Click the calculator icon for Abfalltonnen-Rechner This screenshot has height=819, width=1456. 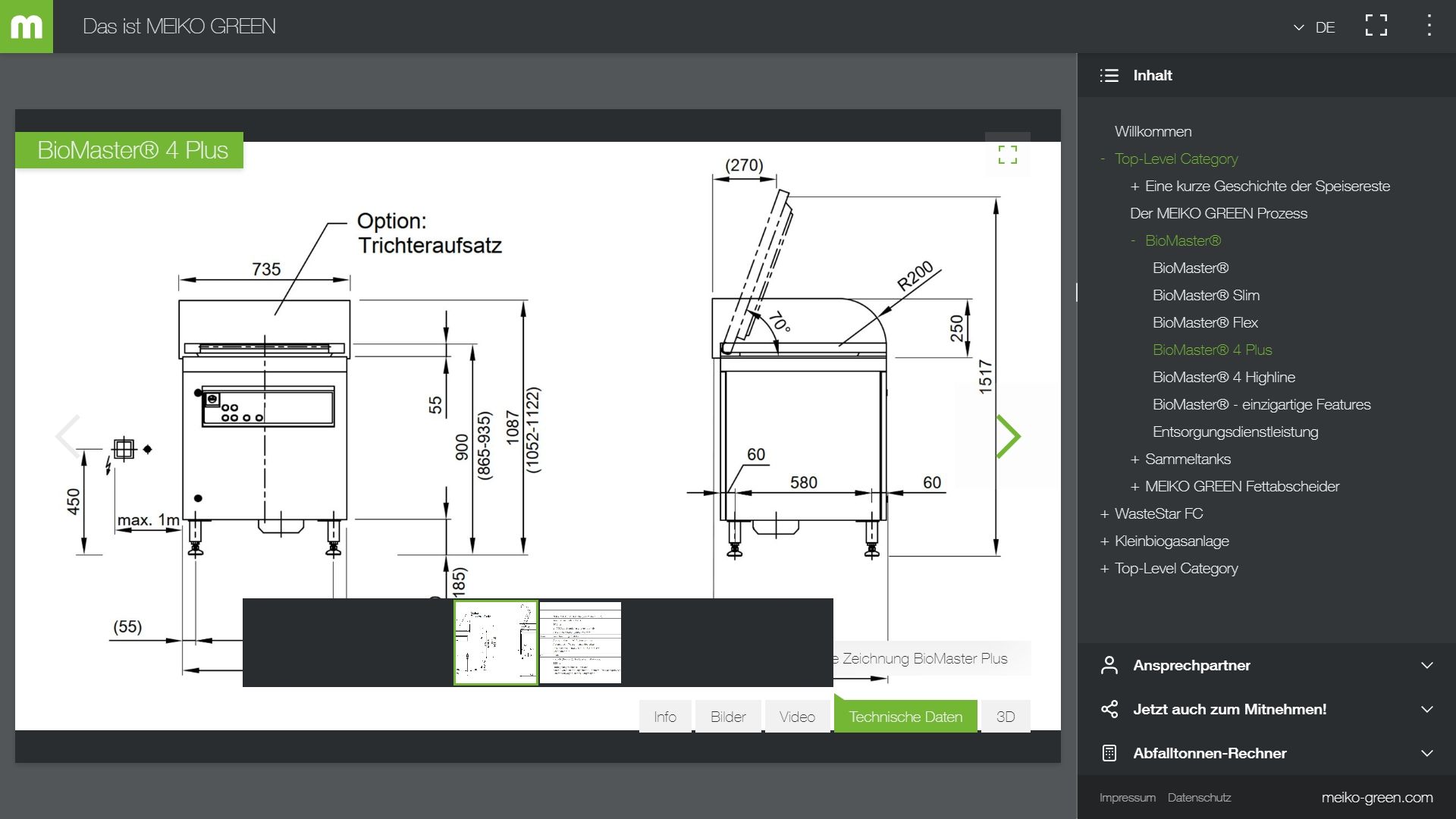click(1109, 753)
